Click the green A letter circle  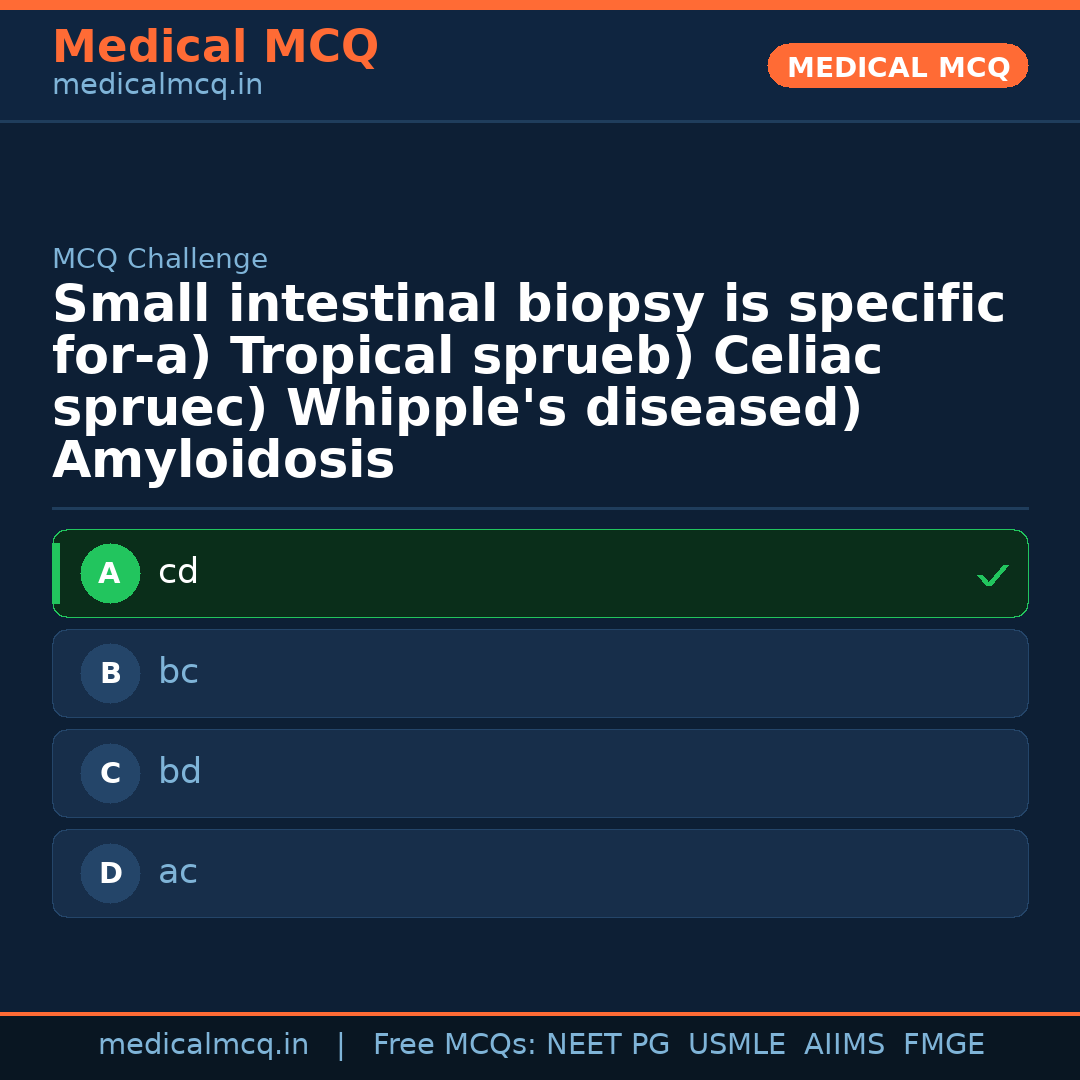pyautogui.click(x=110, y=574)
